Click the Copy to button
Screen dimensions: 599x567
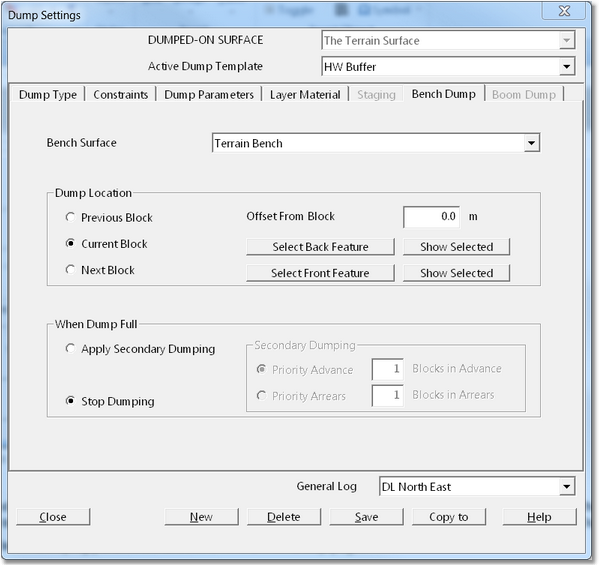[449, 517]
